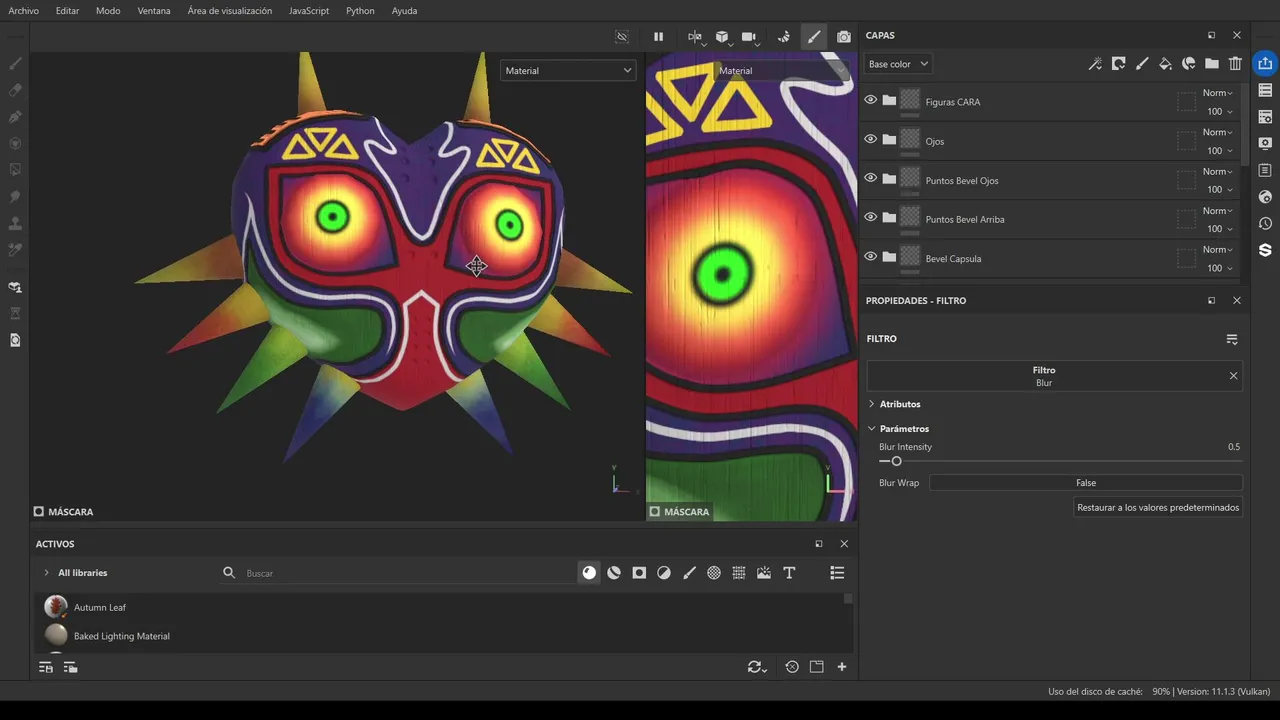
Task: Toggle Blur Wrap False button
Action: (1086, 483)
